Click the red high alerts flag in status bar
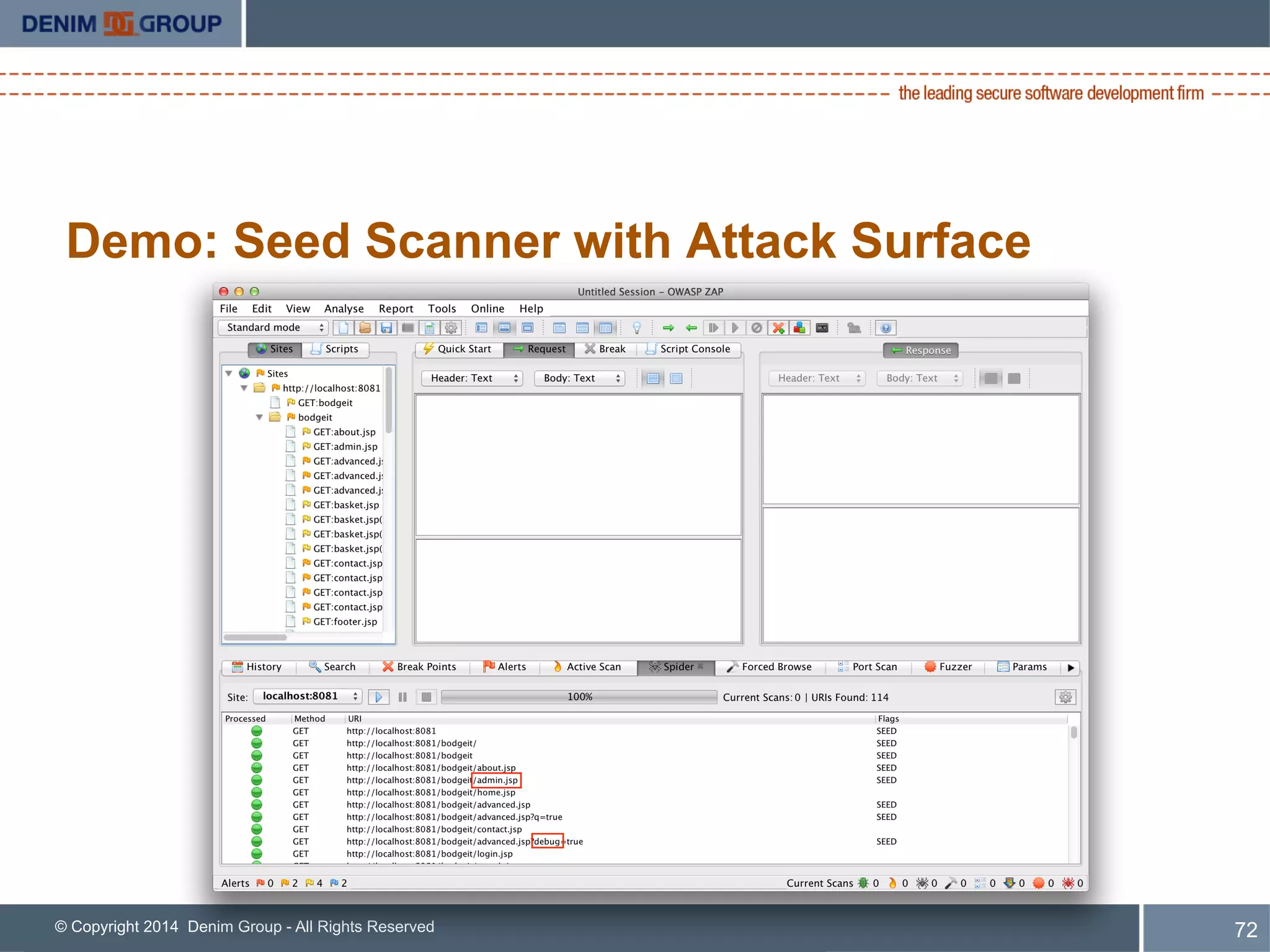This screenshot has height=952, width=1270. pyautogui.click(x=260, y=883)
